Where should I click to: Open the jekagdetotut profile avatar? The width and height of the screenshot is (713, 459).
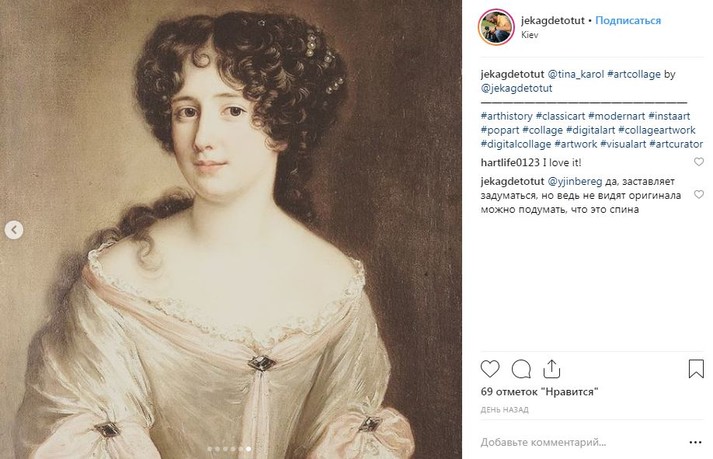[x=496, y=27]
